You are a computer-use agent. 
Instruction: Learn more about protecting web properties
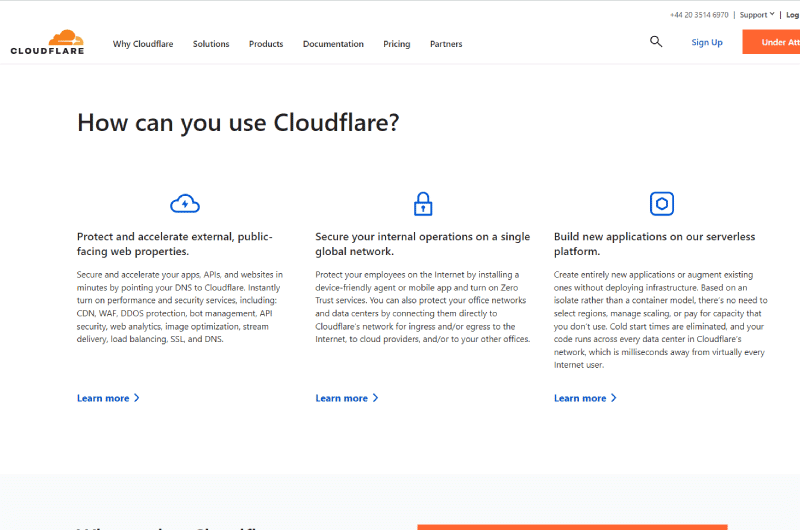click(108, 398)
